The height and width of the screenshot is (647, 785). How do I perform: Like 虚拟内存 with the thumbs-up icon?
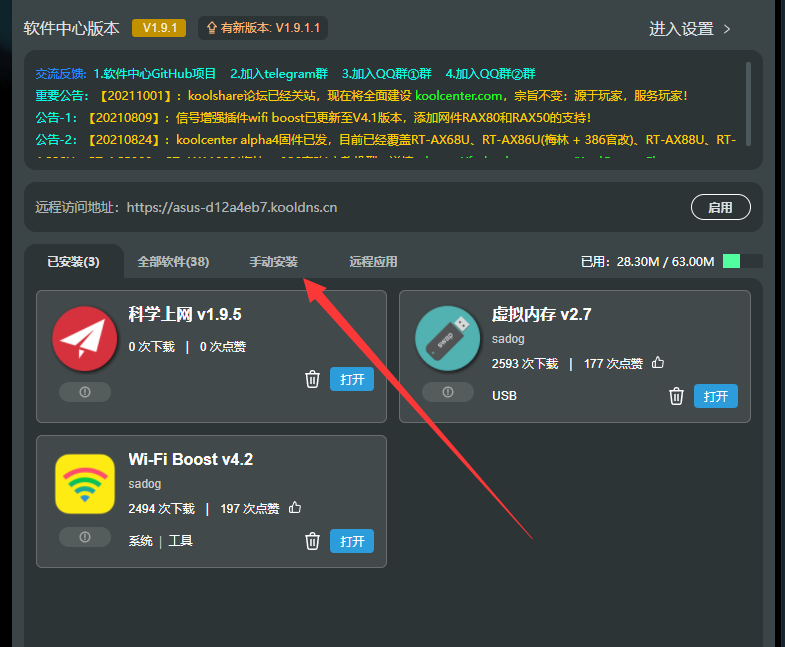point(657,363)
